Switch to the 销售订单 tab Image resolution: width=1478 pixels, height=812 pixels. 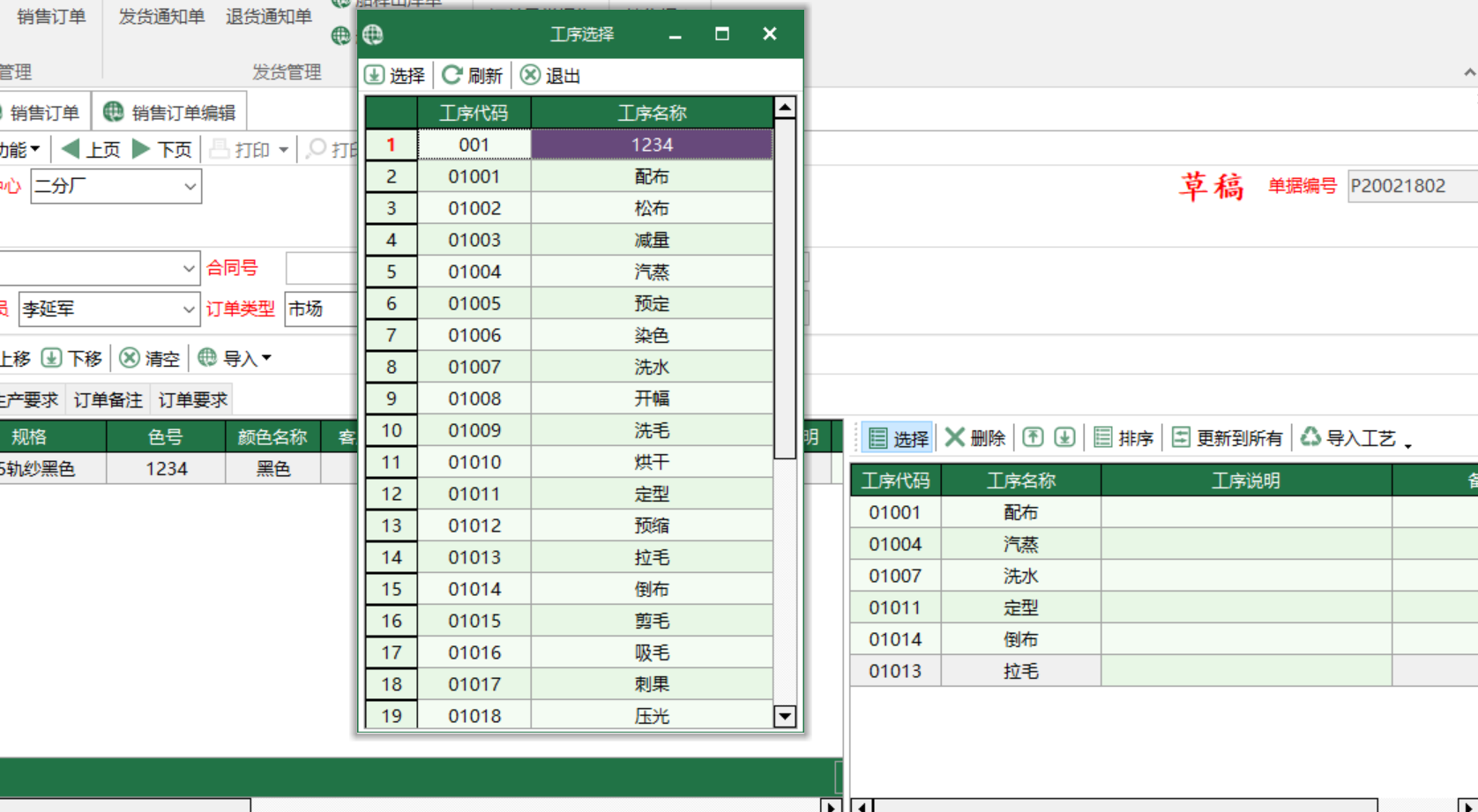tap(44, 113)
